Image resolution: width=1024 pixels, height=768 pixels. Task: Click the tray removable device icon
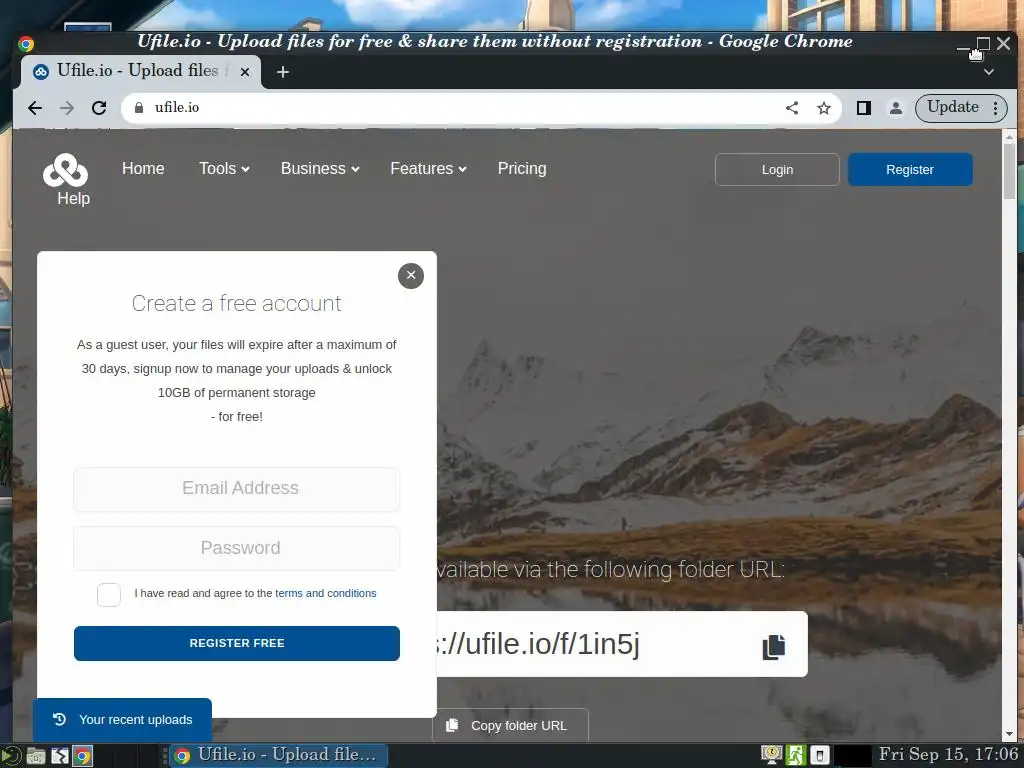coord(820,756)
